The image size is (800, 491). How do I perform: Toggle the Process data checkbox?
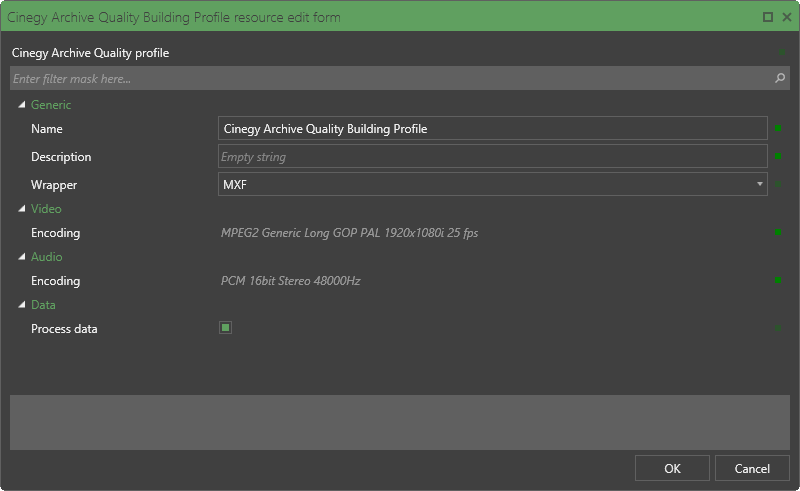226,328
